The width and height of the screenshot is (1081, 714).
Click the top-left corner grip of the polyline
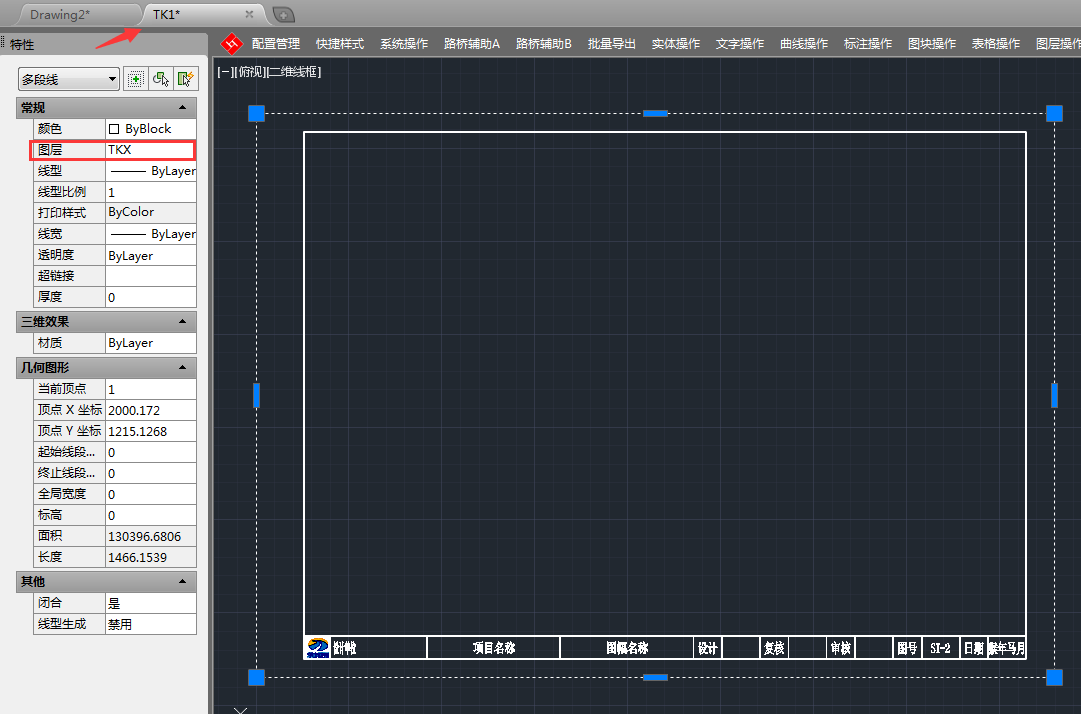[x=256, y=114]
